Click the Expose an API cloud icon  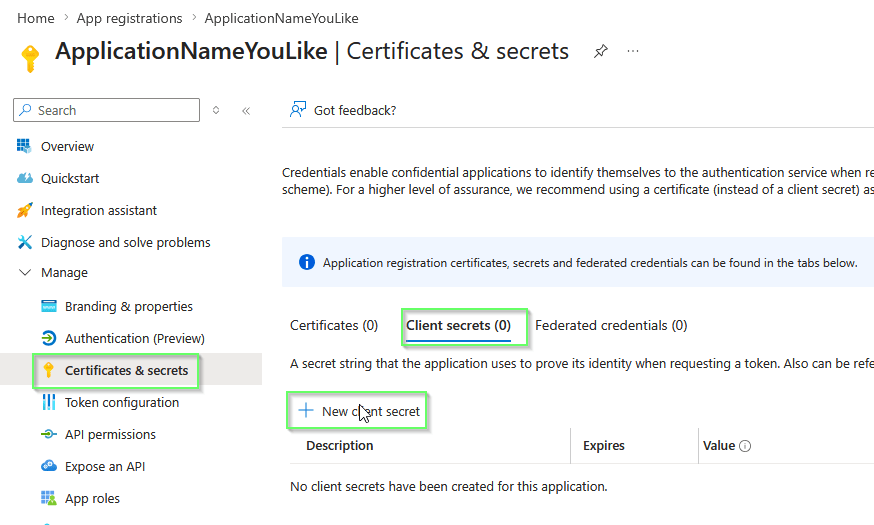coord(49,466)
